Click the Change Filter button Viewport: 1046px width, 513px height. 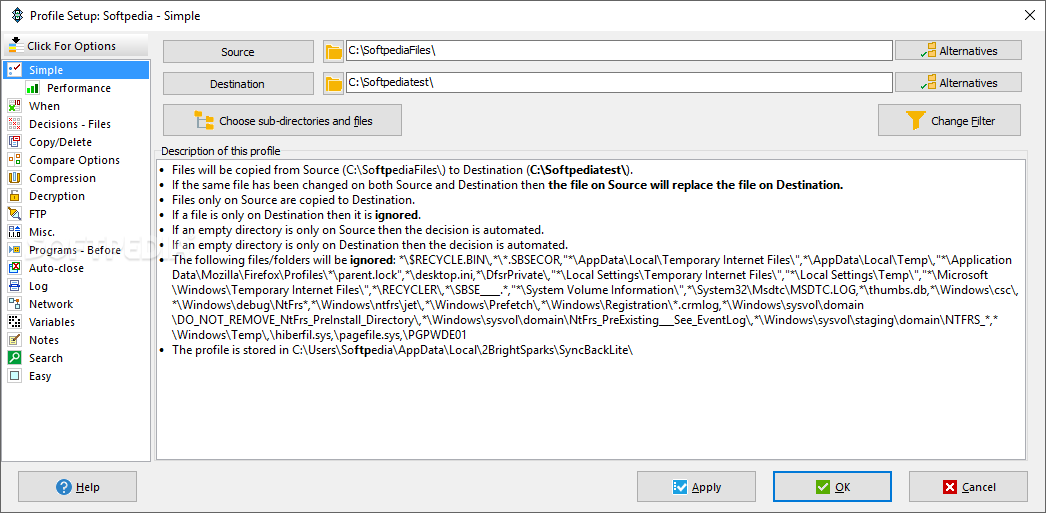[949, 121]
